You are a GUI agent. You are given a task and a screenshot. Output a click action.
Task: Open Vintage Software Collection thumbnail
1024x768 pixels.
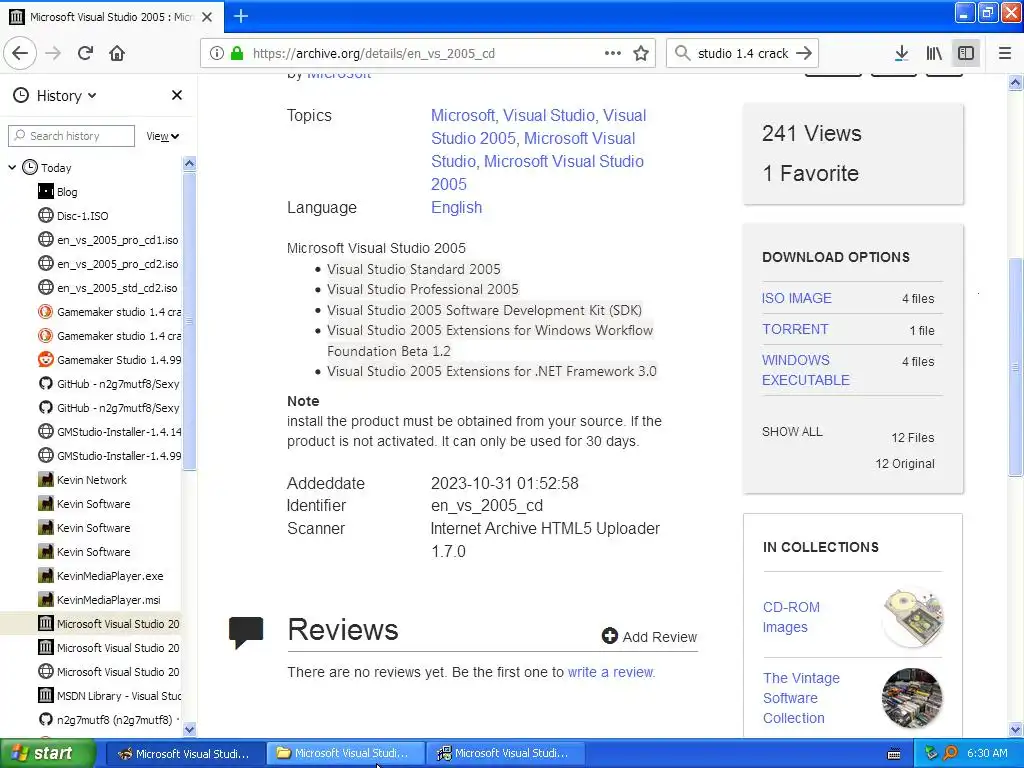912,698
